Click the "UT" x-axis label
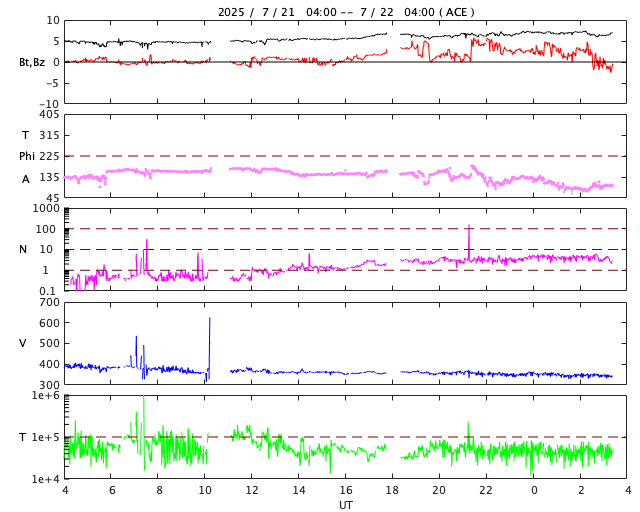 pyautogui.click(x=346, y=505)
